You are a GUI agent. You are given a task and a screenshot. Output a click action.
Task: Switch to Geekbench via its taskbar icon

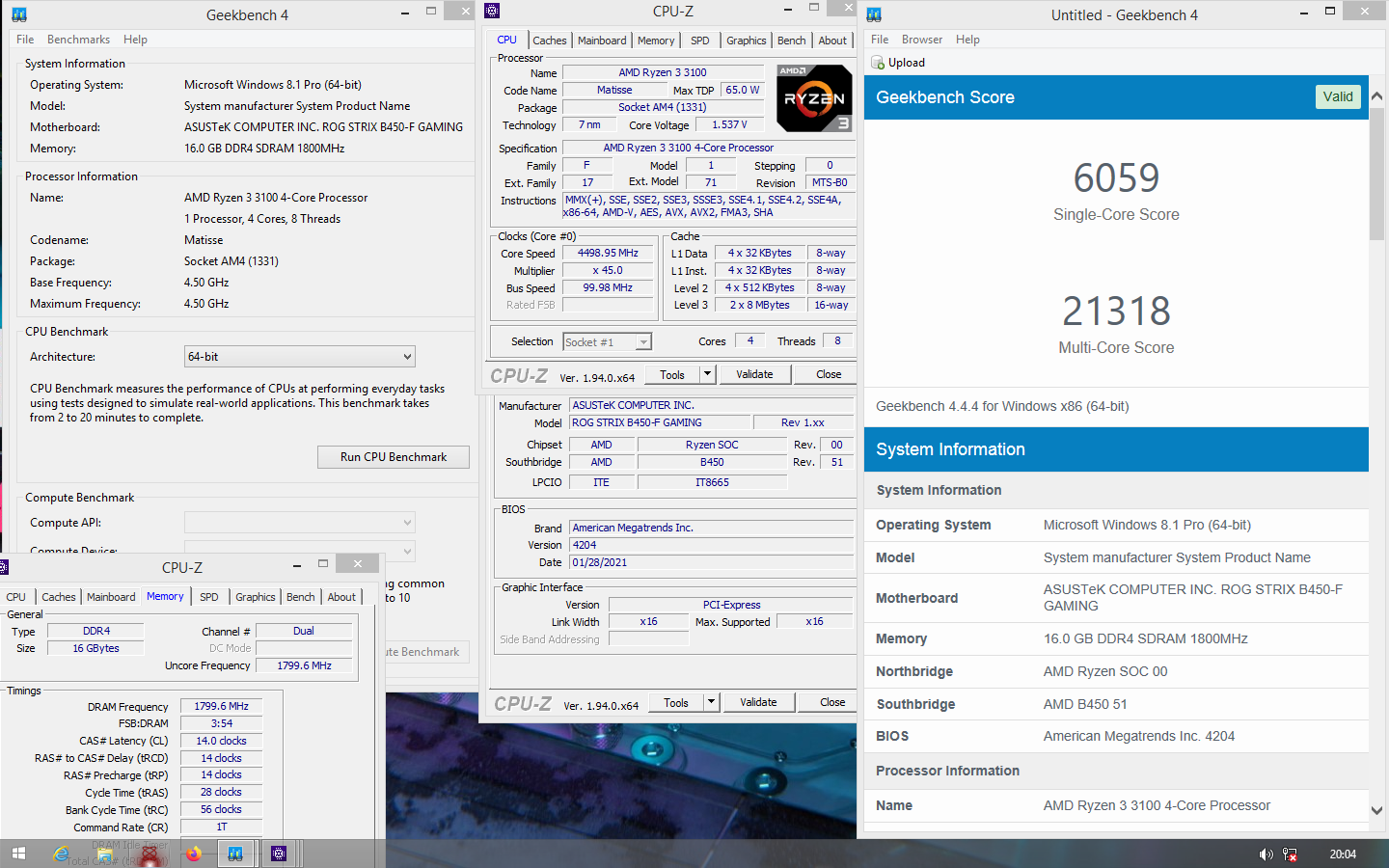(235, 854)
